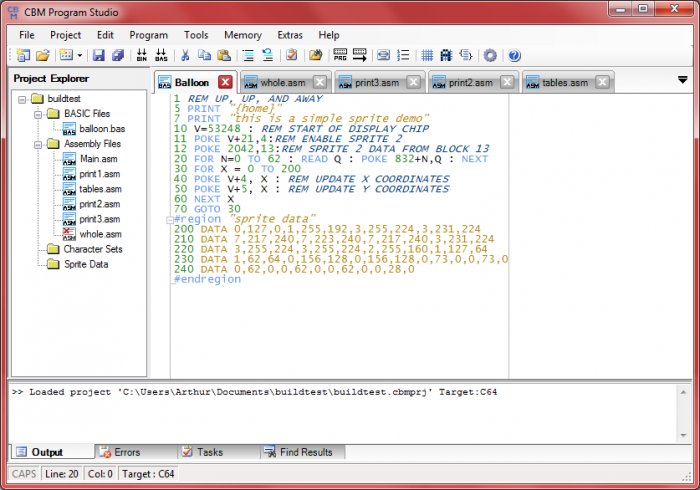Close the Balloon tab with red X
700x490 pixels.
(x=225, y=82)
